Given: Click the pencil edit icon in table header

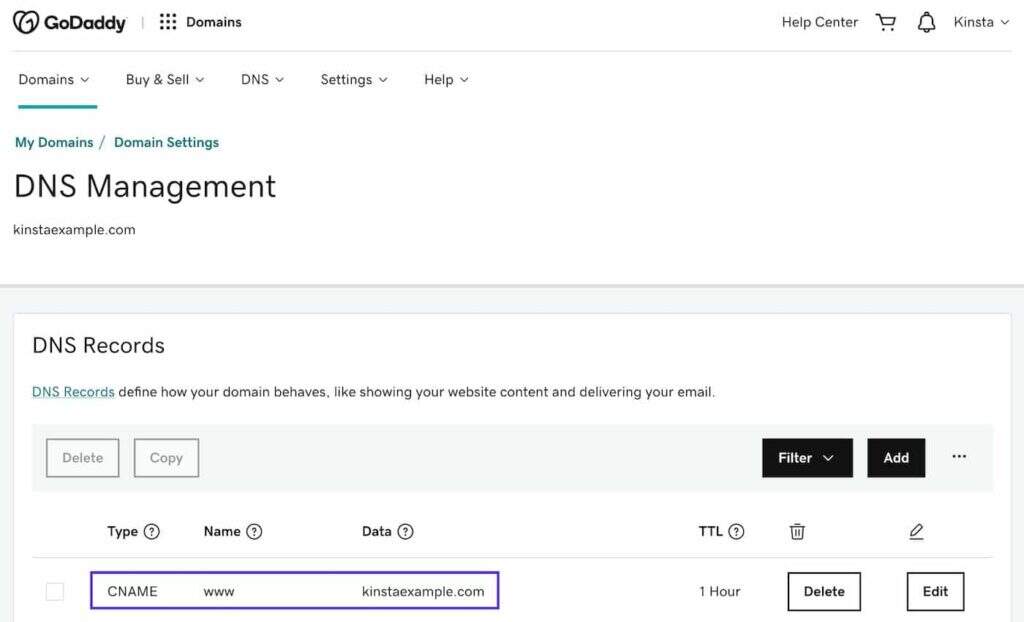Looking at the screenshot, I should pyautogui.click(x=916, y=532).
